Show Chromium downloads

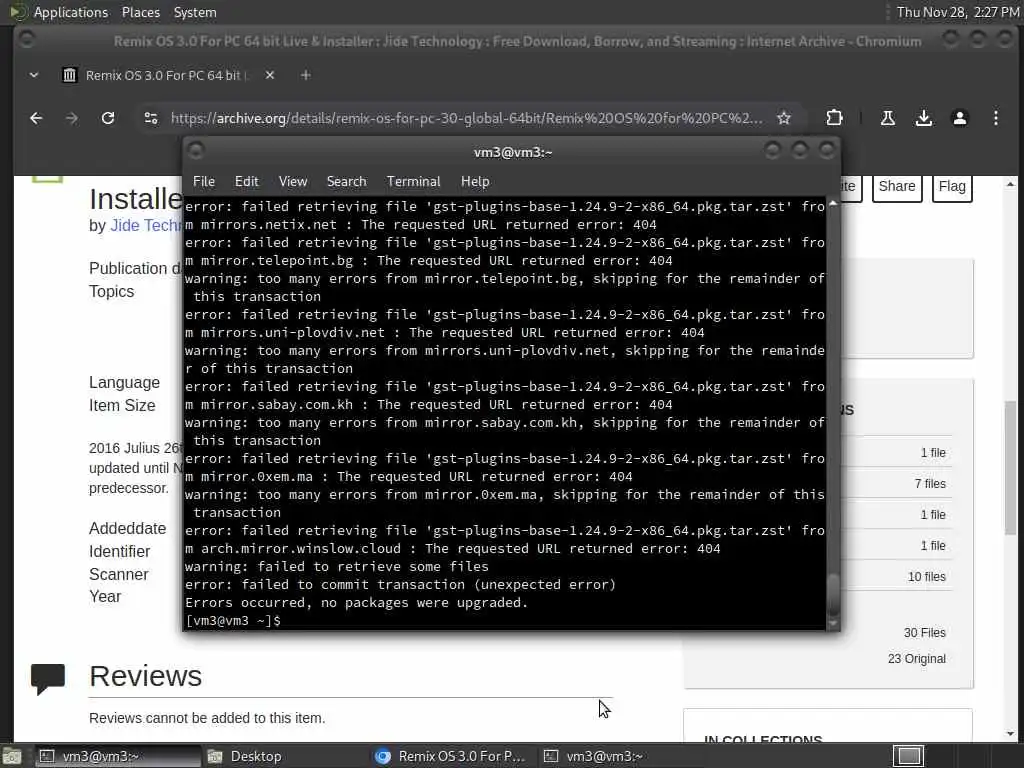tap(923, 118)
